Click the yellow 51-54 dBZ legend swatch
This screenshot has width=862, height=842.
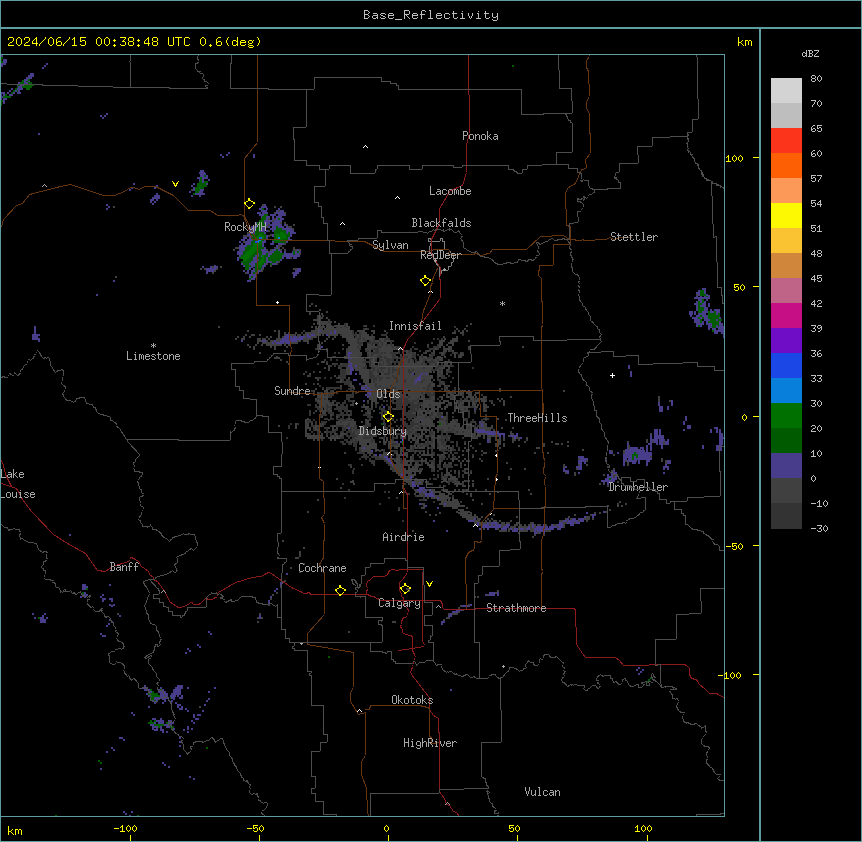(786, 215)
